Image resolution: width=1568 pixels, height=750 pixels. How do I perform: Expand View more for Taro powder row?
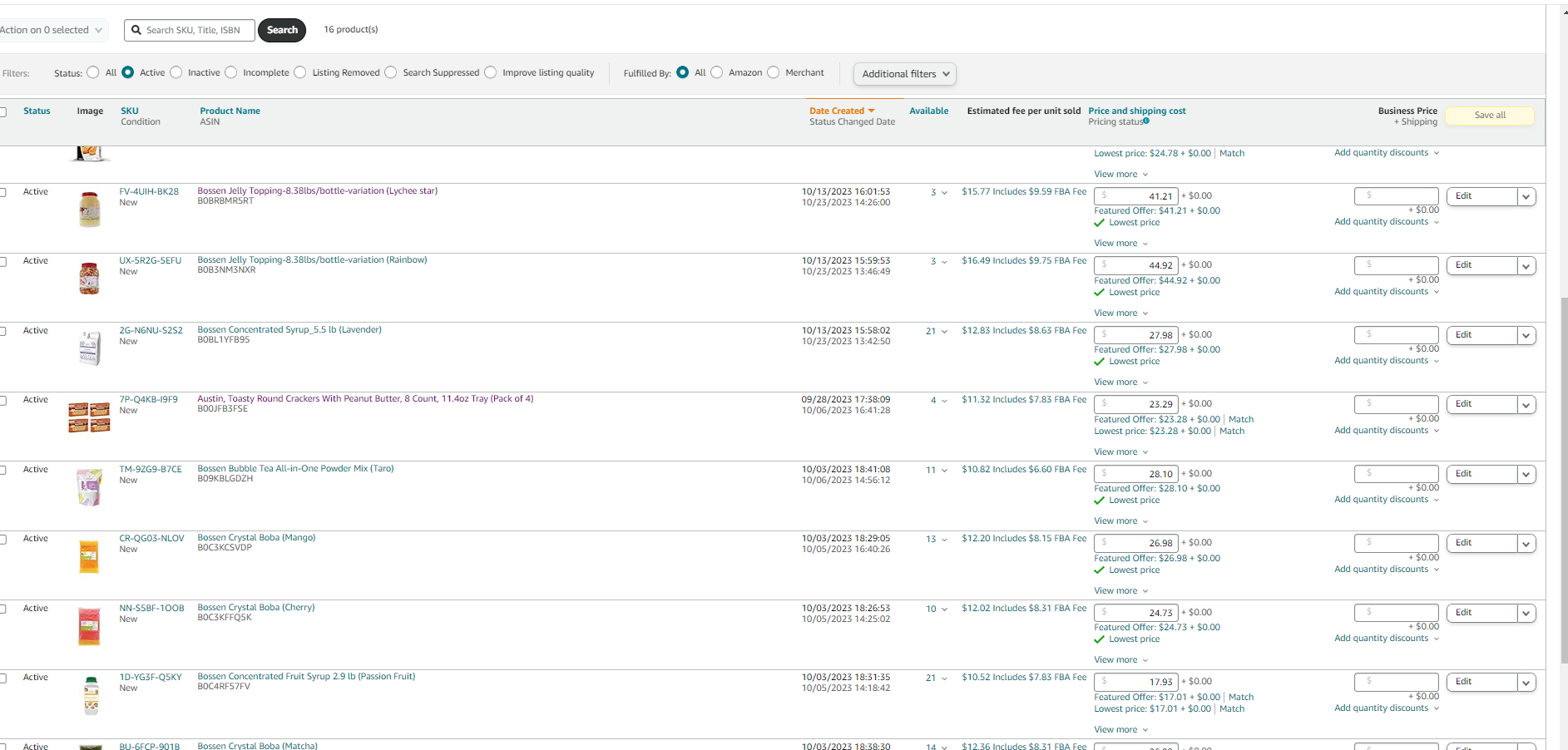point(1120,521)
